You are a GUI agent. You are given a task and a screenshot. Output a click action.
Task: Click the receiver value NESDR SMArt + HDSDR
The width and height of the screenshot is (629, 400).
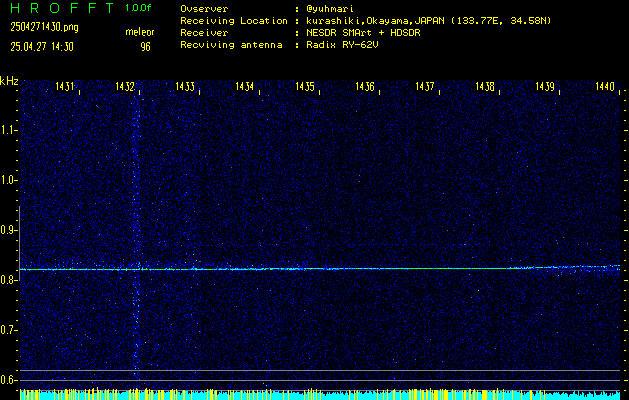click(363, 33)
